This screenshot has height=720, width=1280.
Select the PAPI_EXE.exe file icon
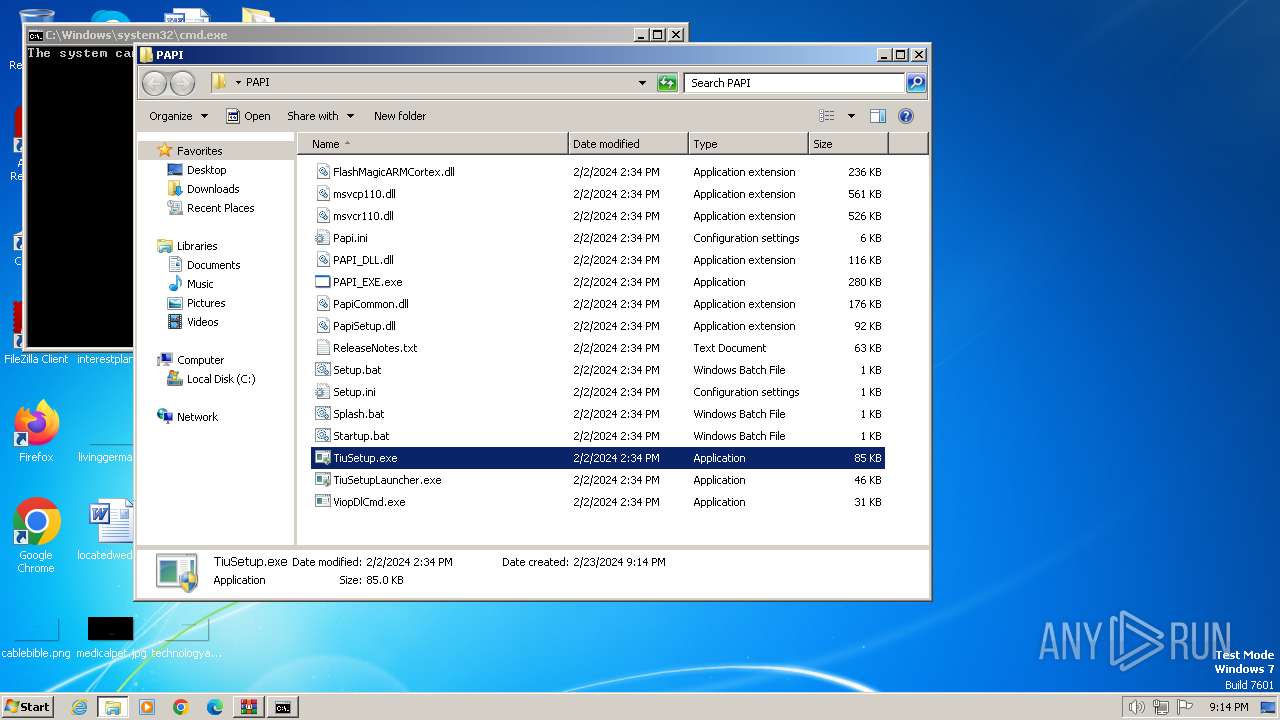tap(323, 282)
